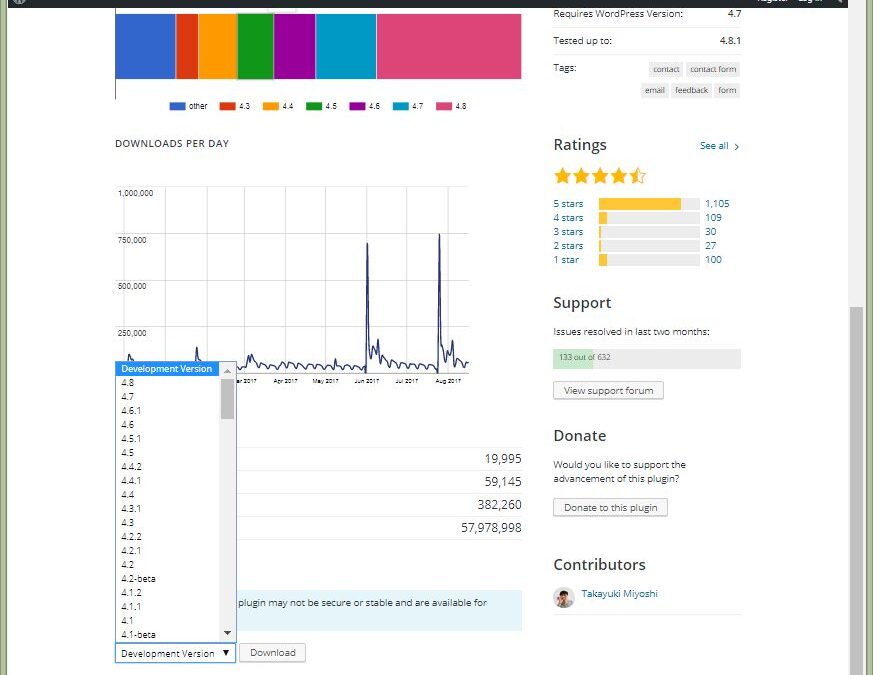Open Takayuki Miyoshi's avatar picture
The width and height of the screenshot is (873, 675).
(563, 597)
